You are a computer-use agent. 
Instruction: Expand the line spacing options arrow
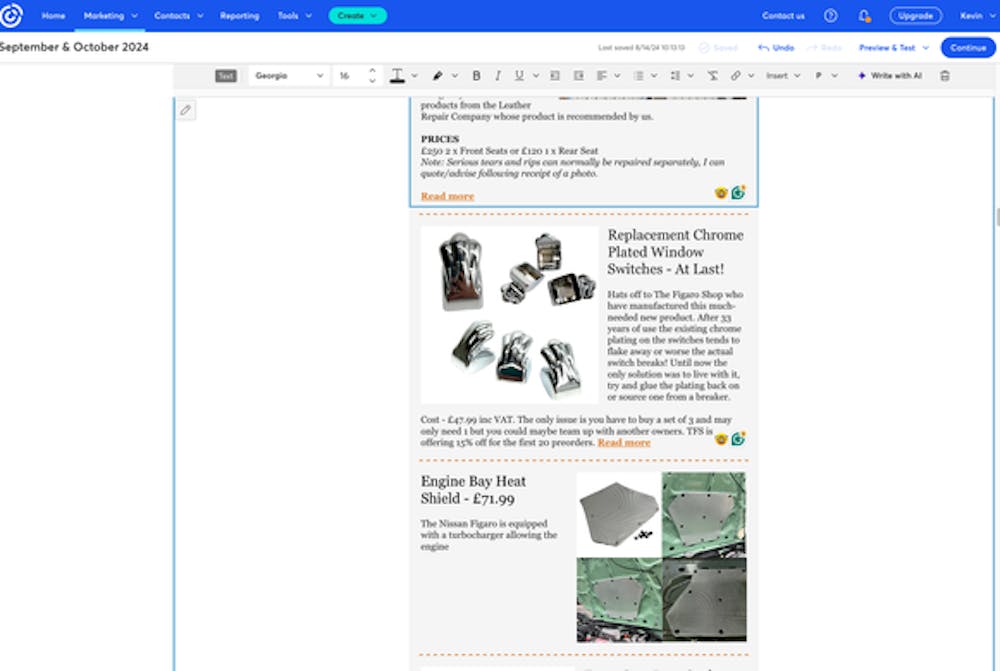click(x=691, y=76)
